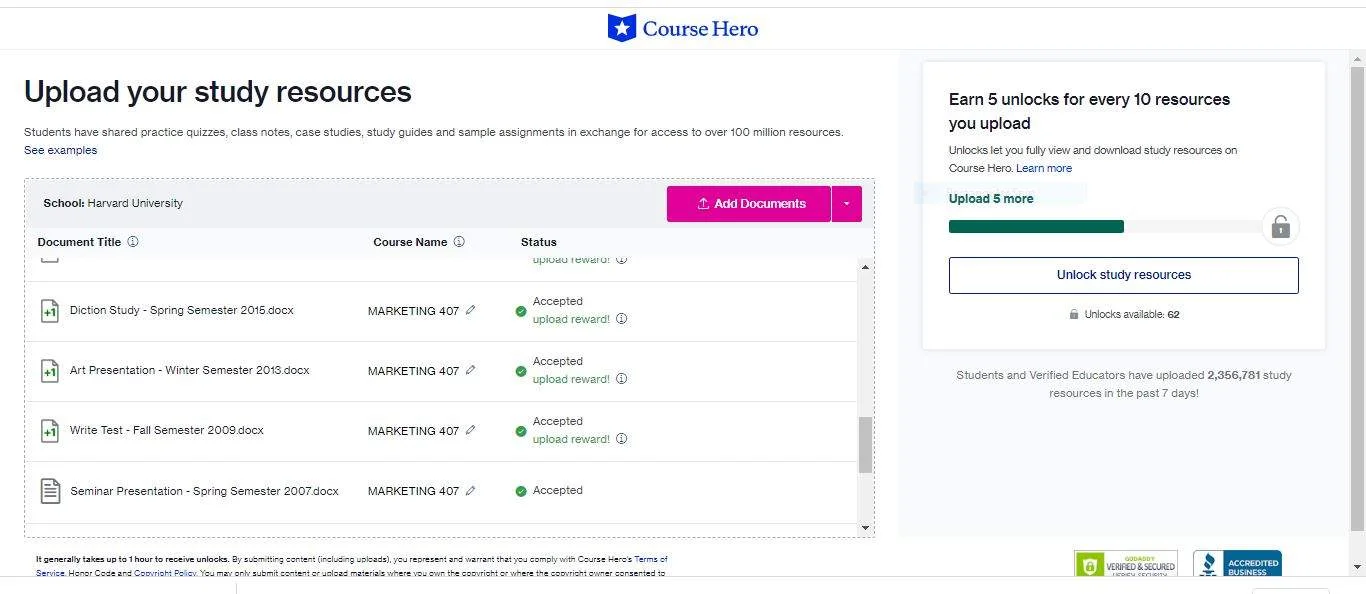Expand the Add Documents dropdown arrow
The width and height of the screenshot is (1366, 594).
point(847,204)
